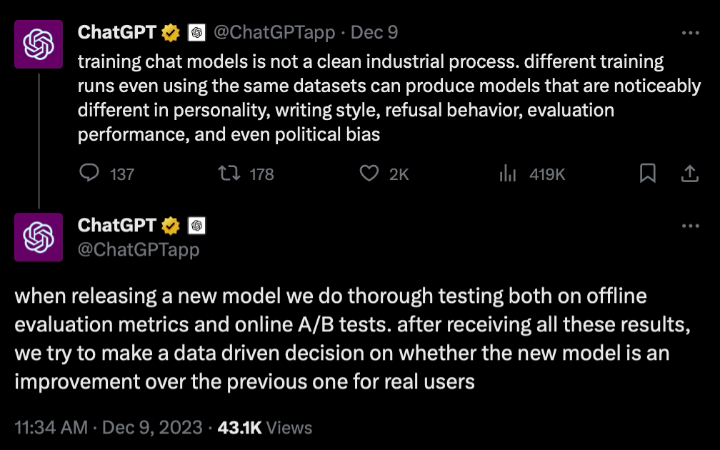Viewport: 720px width, 450px height.
Task: Open more options on the first tweet
Action: (689, 32)
